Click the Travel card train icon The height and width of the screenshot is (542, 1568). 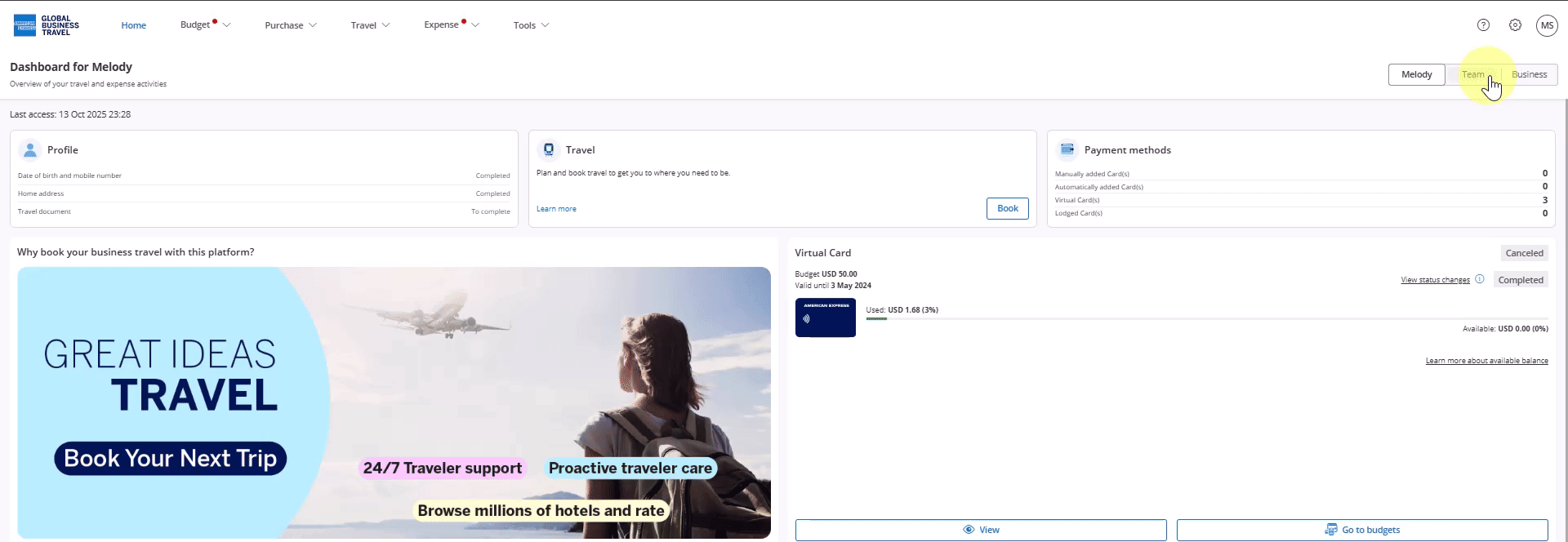point(549,150)
